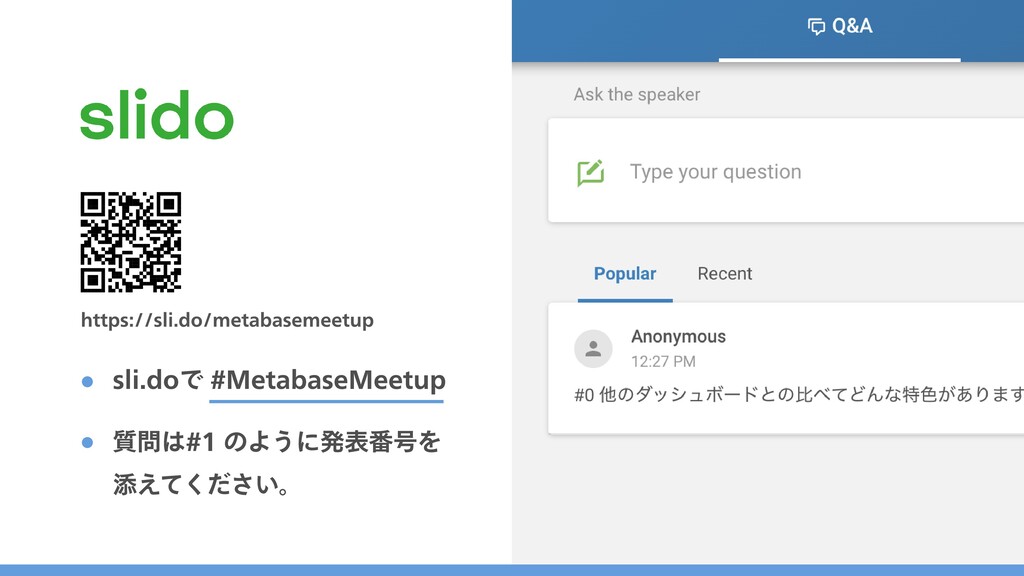This screenshot has width=1024, height=576.
Task: Click the green slido logo
Action: [x=157, y=114]
